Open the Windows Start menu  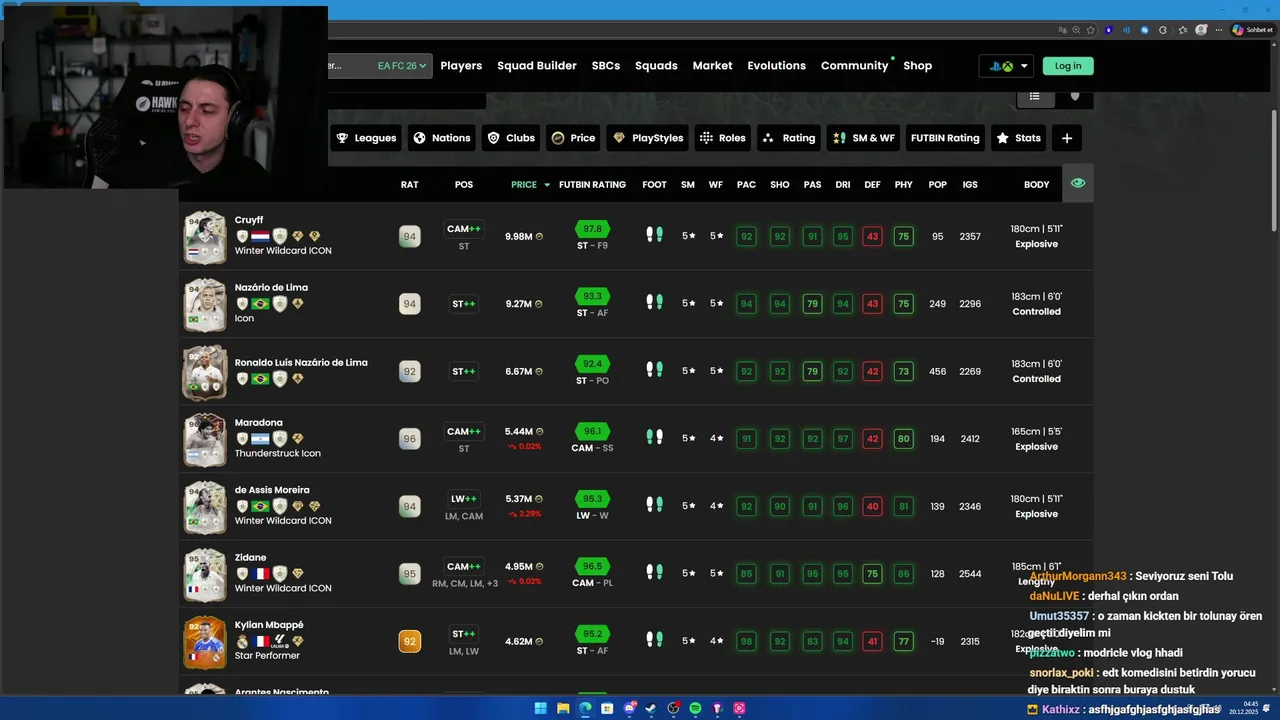[541, 708]
